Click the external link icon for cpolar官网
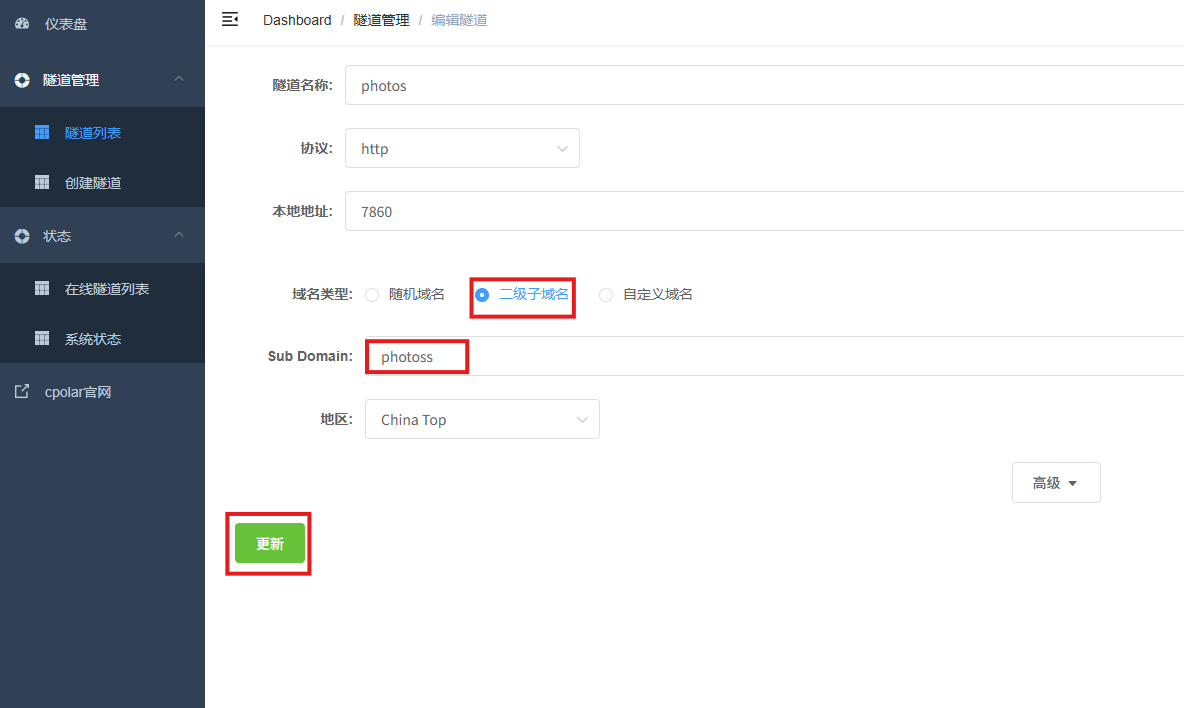 point(22,392)
